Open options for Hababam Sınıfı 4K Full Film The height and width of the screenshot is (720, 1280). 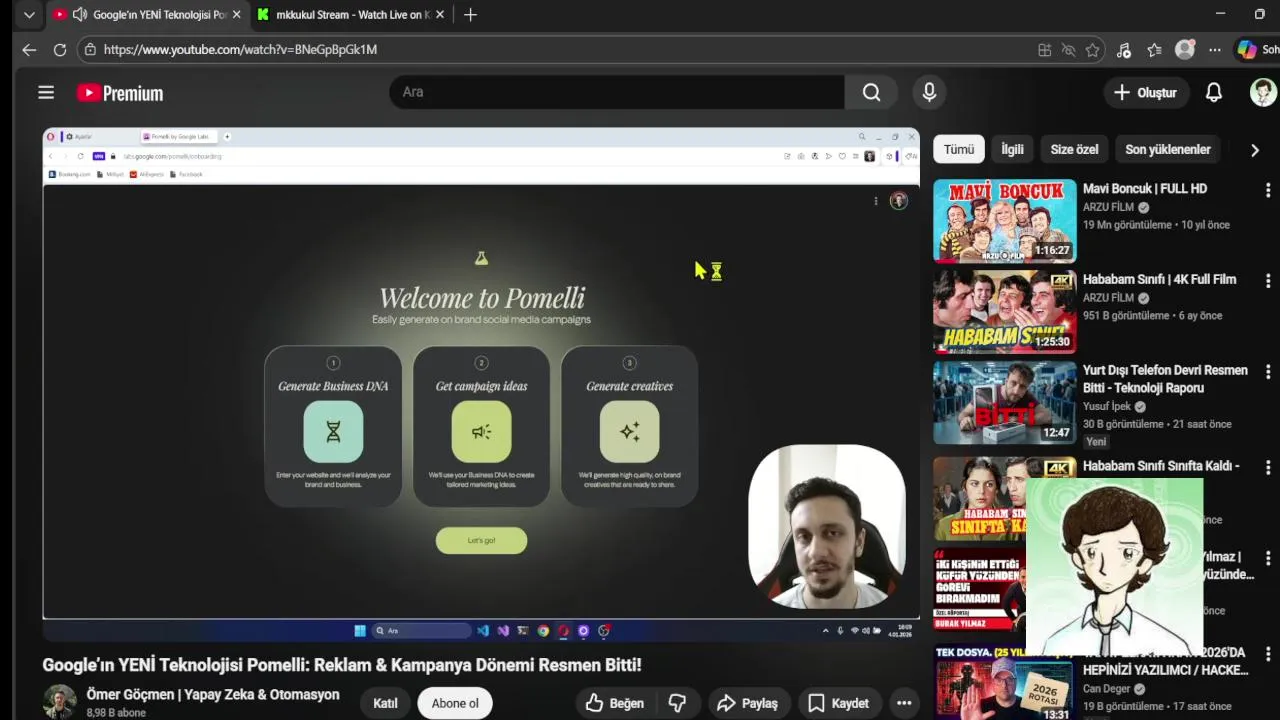pos(1268,281)
